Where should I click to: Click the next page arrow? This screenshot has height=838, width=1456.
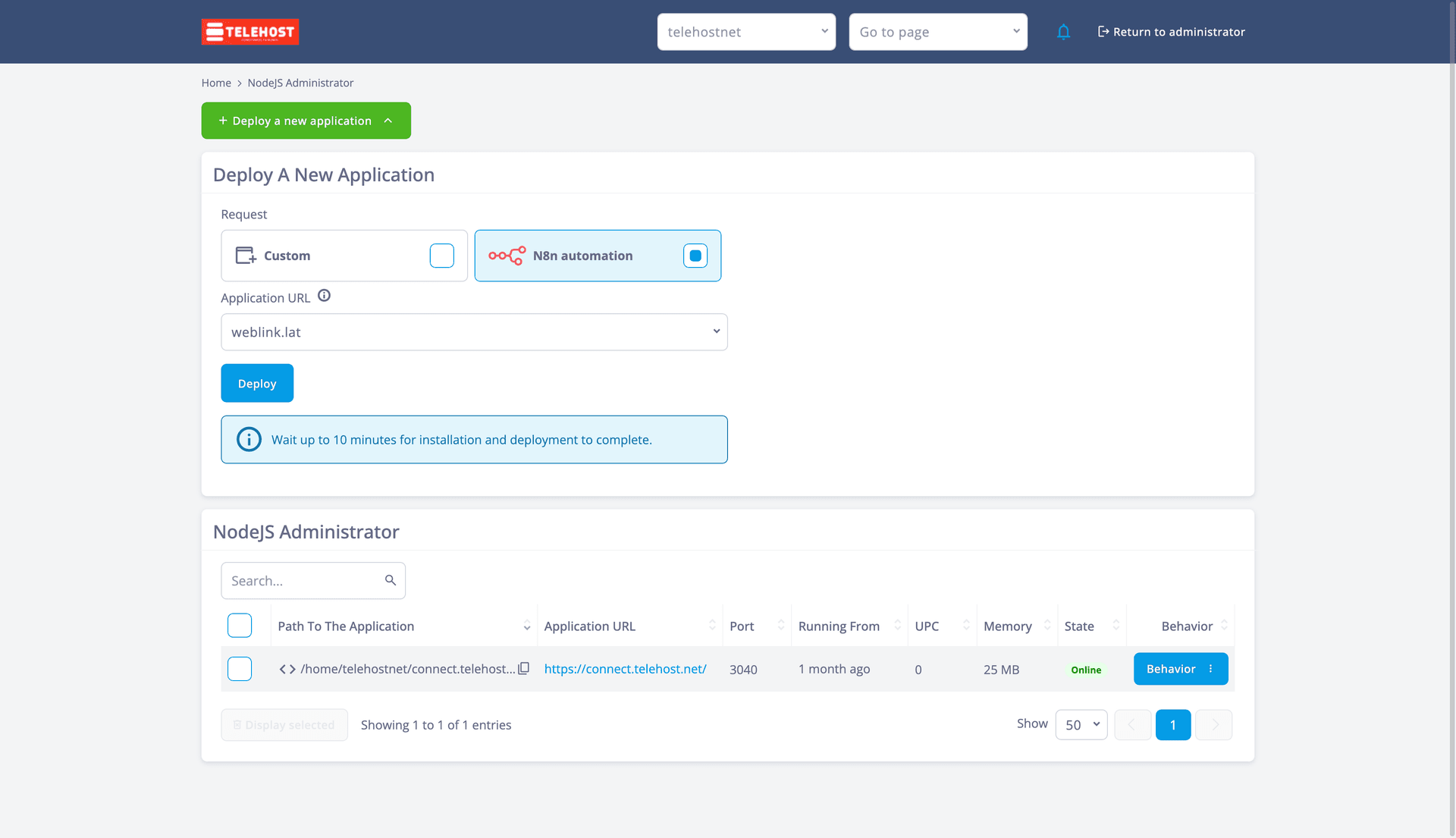click(x=1214, y=725)
